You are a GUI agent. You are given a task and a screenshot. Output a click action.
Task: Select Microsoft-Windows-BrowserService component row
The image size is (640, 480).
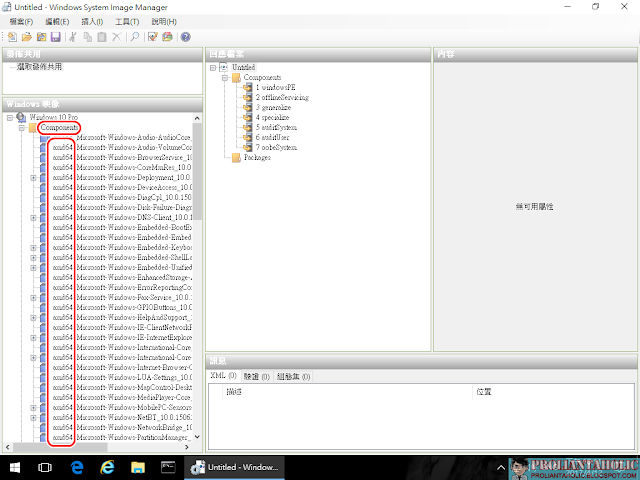pyautogui.click(x=122, y=158)
